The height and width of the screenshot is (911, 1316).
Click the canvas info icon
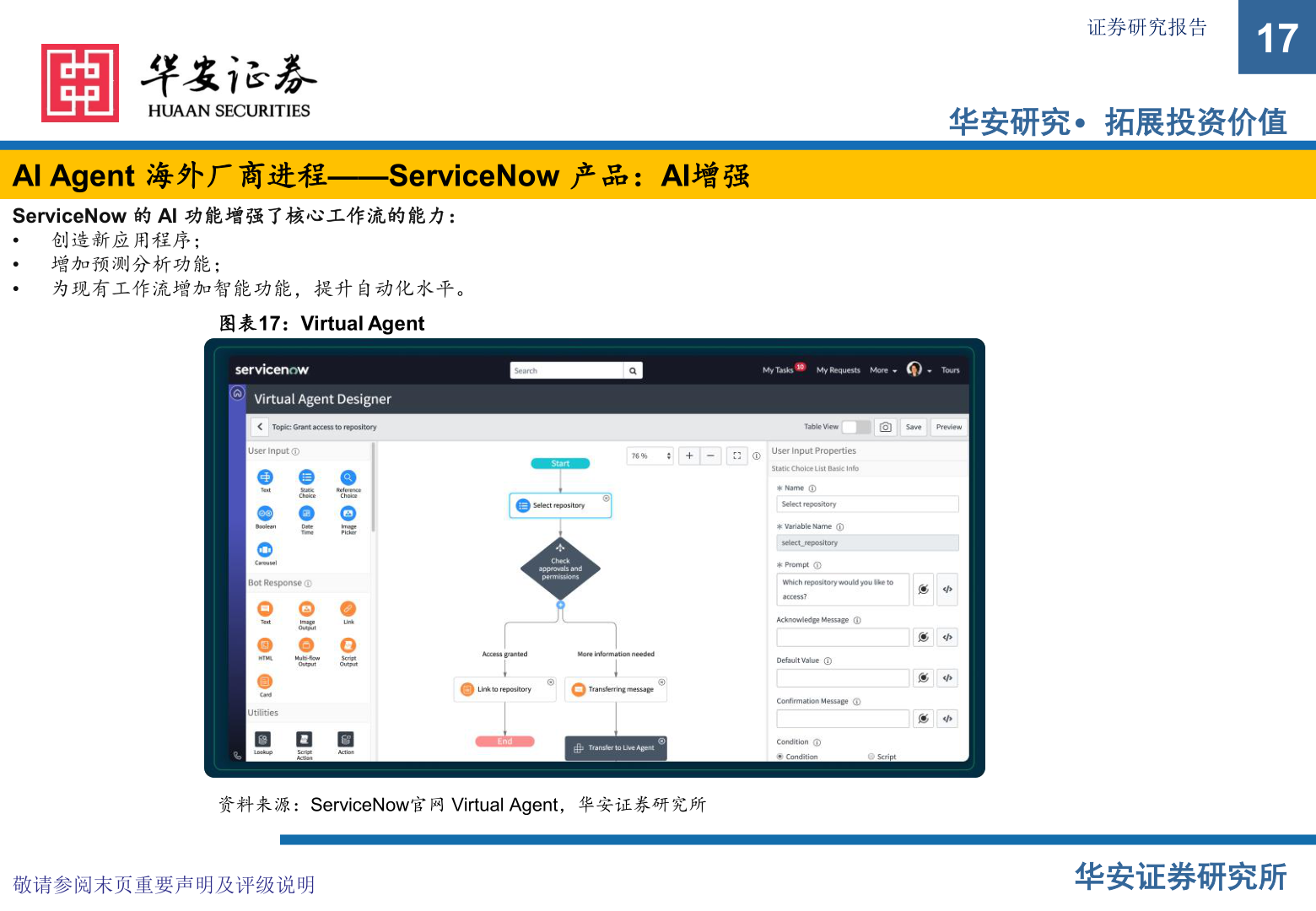click(757, 455)
